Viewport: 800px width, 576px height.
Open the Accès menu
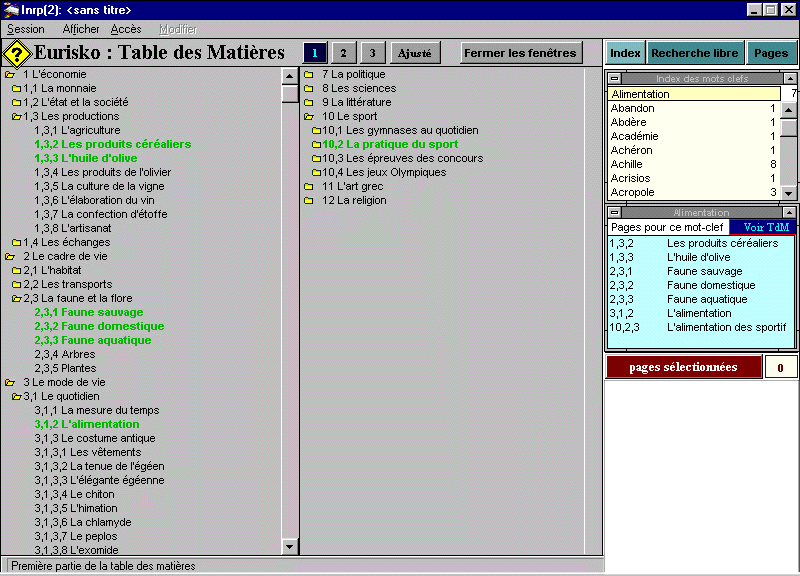click(126, 30)
